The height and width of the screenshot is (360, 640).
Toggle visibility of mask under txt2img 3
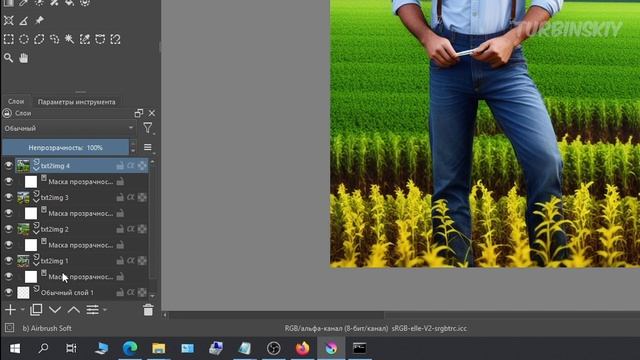click(x=9, y=213)
